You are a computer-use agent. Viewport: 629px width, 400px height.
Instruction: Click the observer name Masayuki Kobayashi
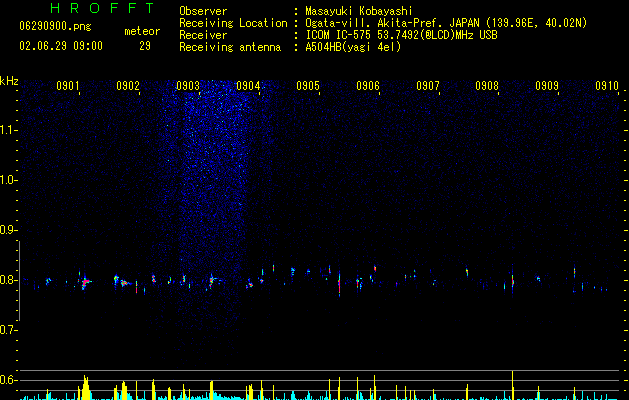[359, 11]
